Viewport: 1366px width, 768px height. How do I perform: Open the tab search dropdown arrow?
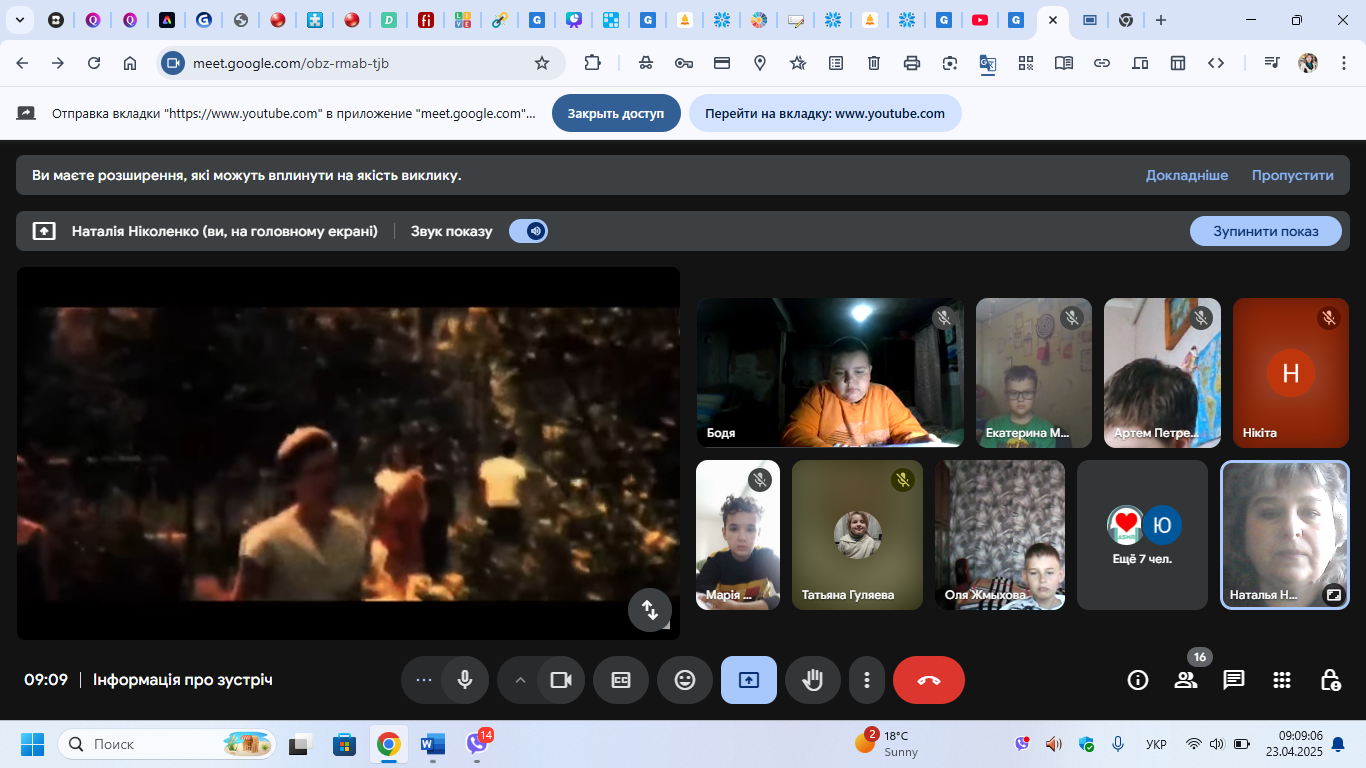21,20
